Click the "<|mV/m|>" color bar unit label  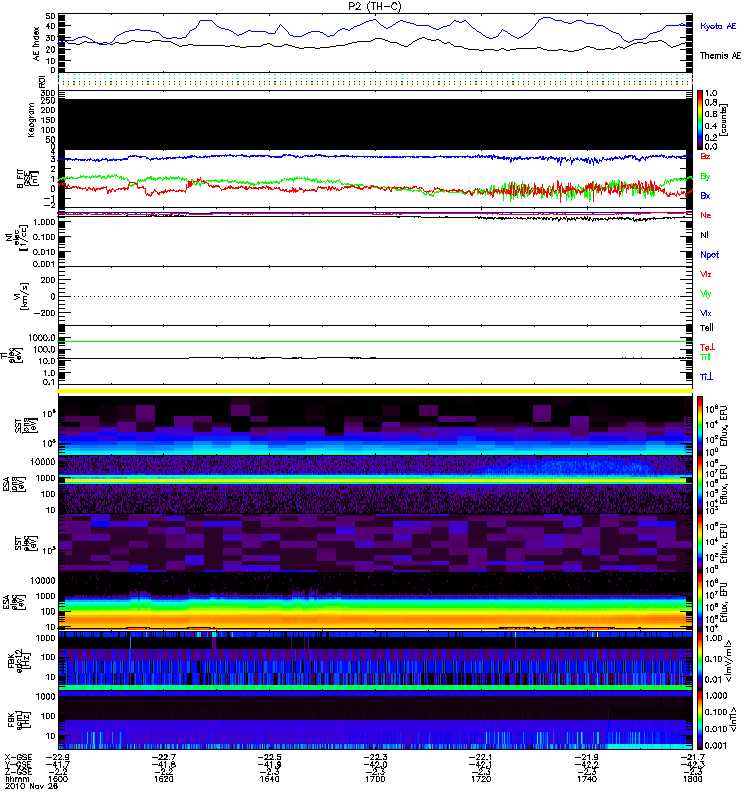click(730, 661)
